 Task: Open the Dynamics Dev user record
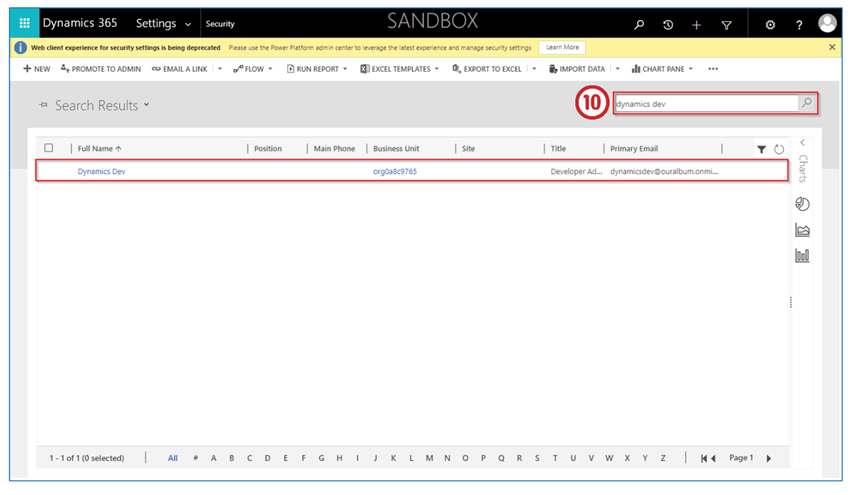[101, 172]
